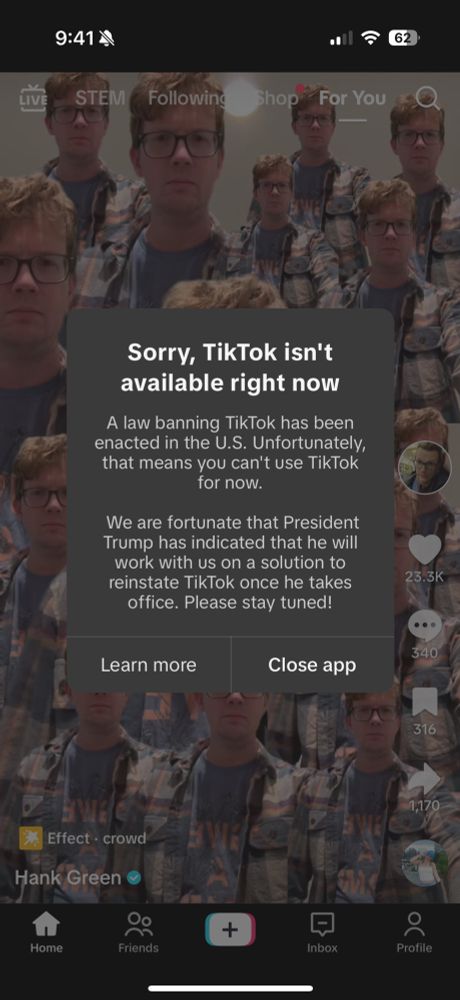This screenshot has width=460, height=1000.
Task: Select the For You tab
Action: 352,98
